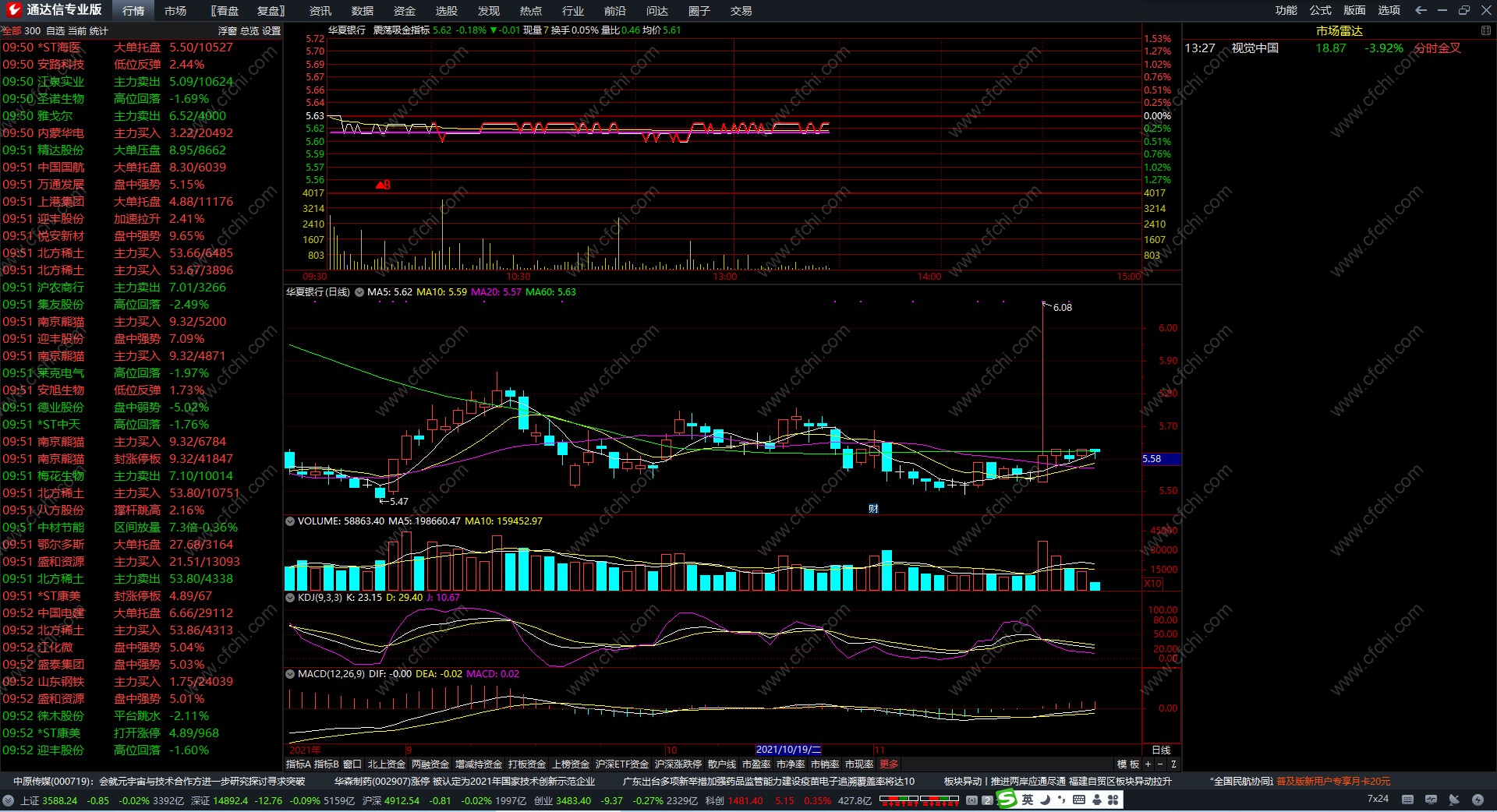1497x812 pixels.
Task: Select the 指标B tab
Action: coord(327,764)
